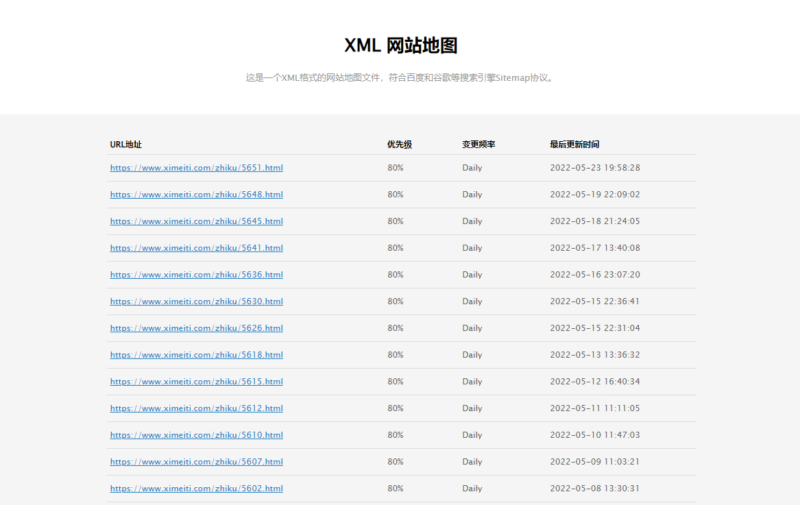The image size is (800, 505).
Task: Click the zhiku/5612.html URL
Action: [x=196, y=408]
